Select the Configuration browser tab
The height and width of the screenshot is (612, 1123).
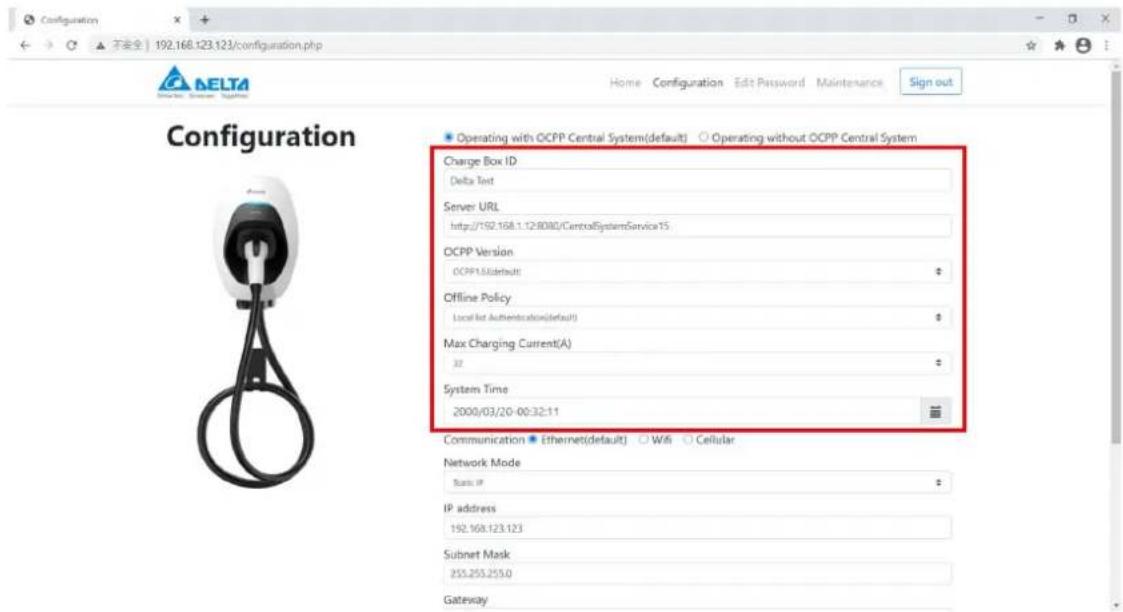coord(100,20)
